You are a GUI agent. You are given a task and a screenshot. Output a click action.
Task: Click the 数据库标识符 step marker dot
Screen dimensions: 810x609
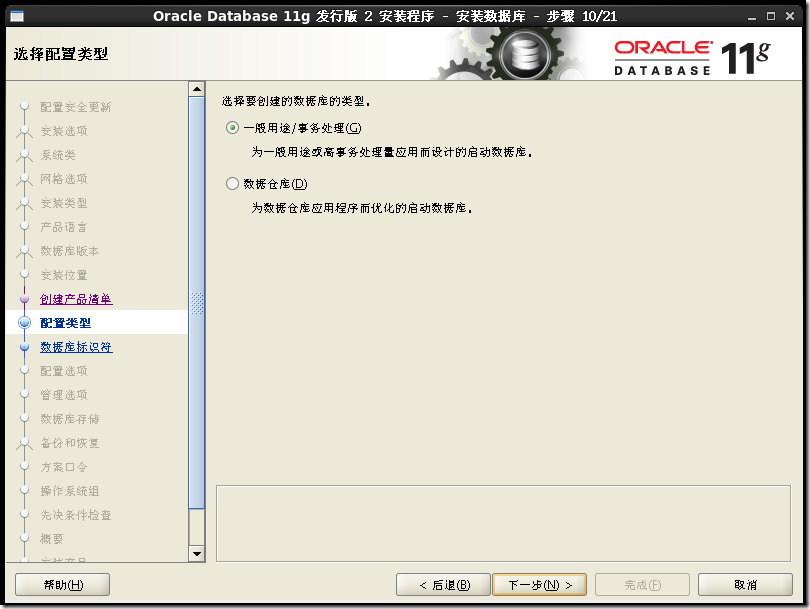pos(24,347)
